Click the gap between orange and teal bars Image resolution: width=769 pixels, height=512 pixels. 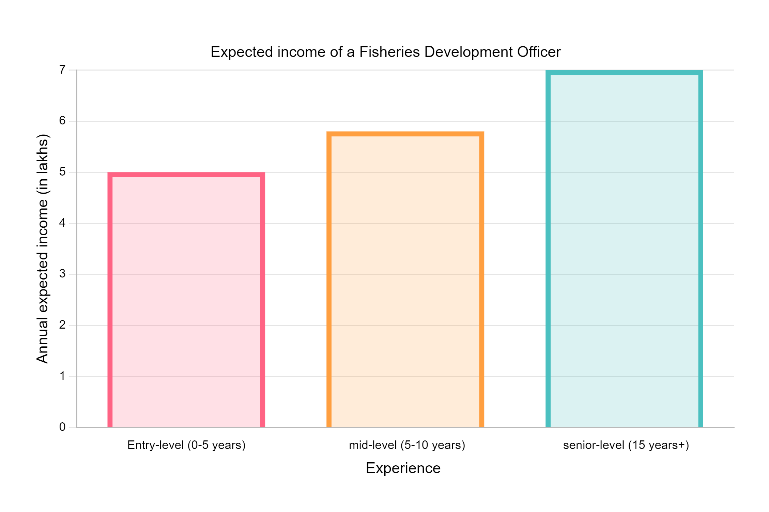click(x=514, y=300)
